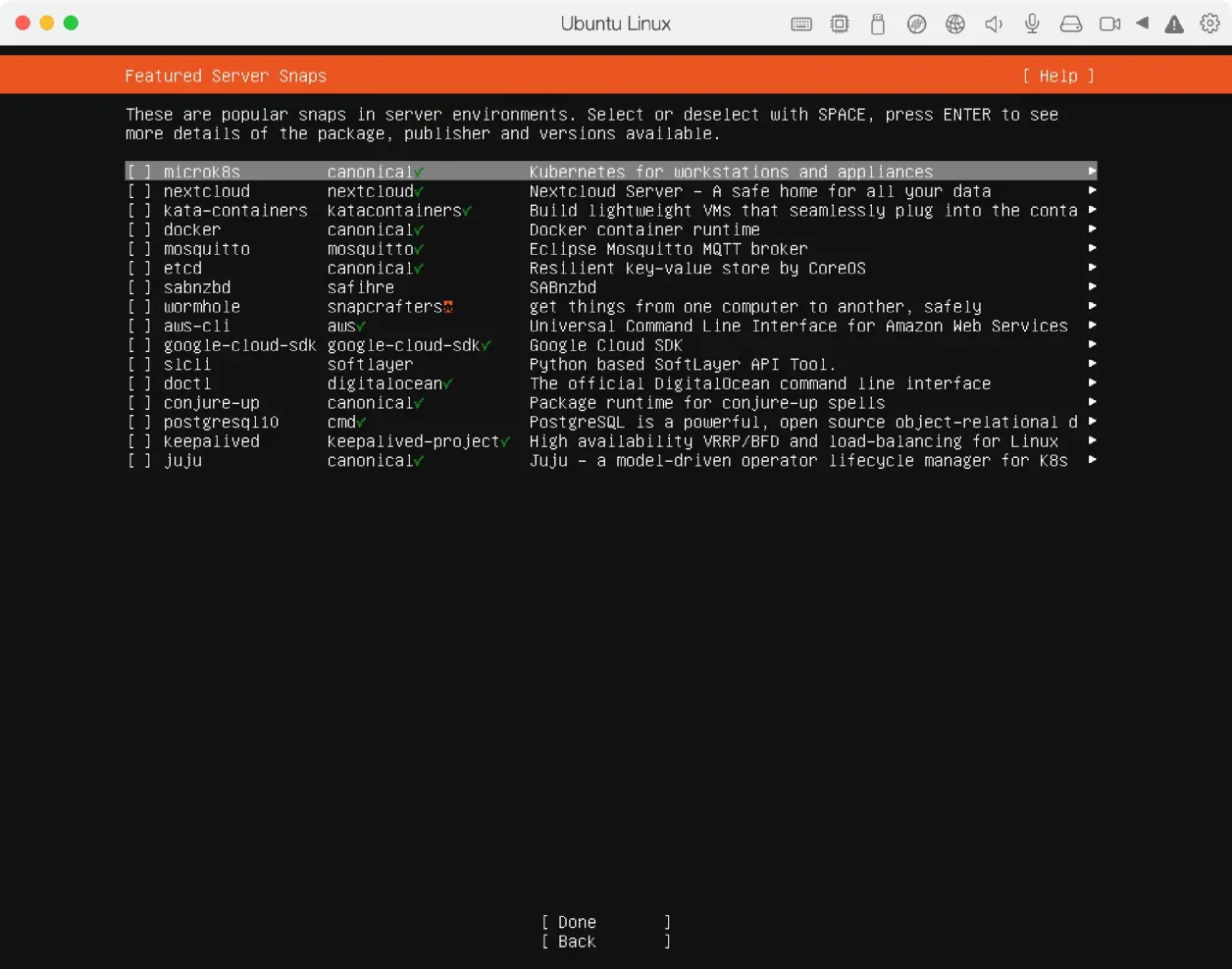Expand details arrow for microk8s row

coord(1092,172)
